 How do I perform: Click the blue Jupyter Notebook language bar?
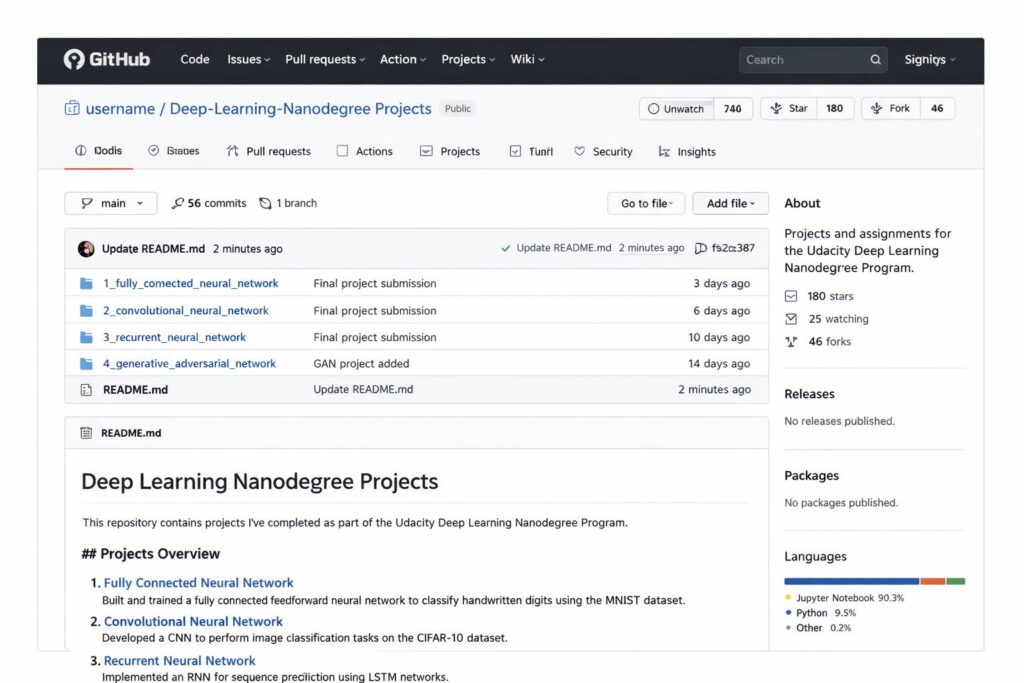point(851,581)
